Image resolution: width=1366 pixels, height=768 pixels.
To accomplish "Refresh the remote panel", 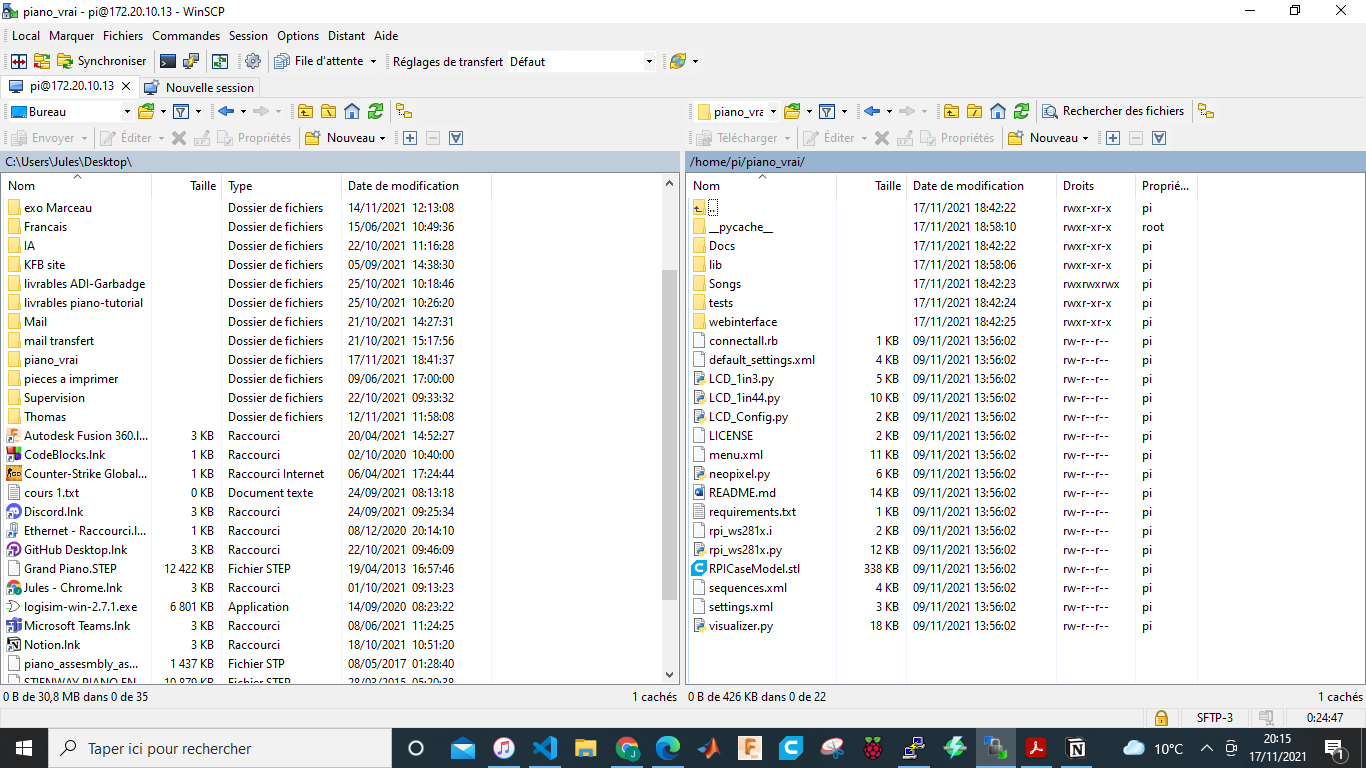I will [x=1021, y=111].
